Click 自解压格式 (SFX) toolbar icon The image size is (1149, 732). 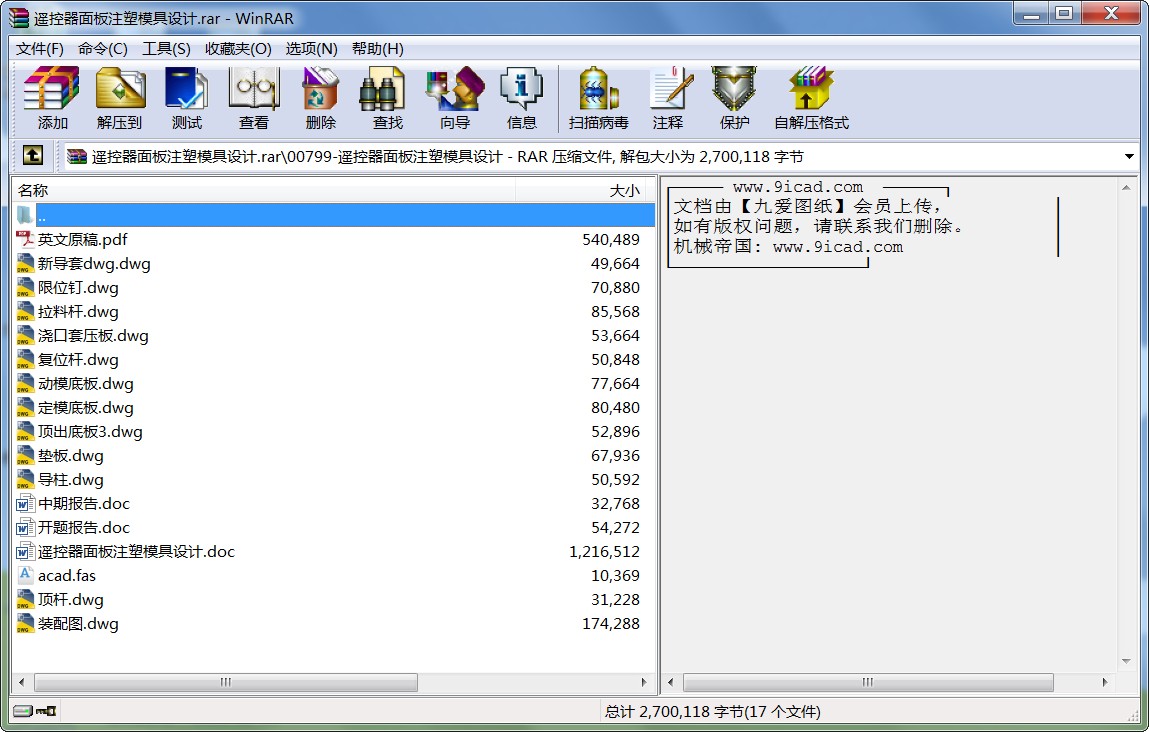[x=811, y=97]
